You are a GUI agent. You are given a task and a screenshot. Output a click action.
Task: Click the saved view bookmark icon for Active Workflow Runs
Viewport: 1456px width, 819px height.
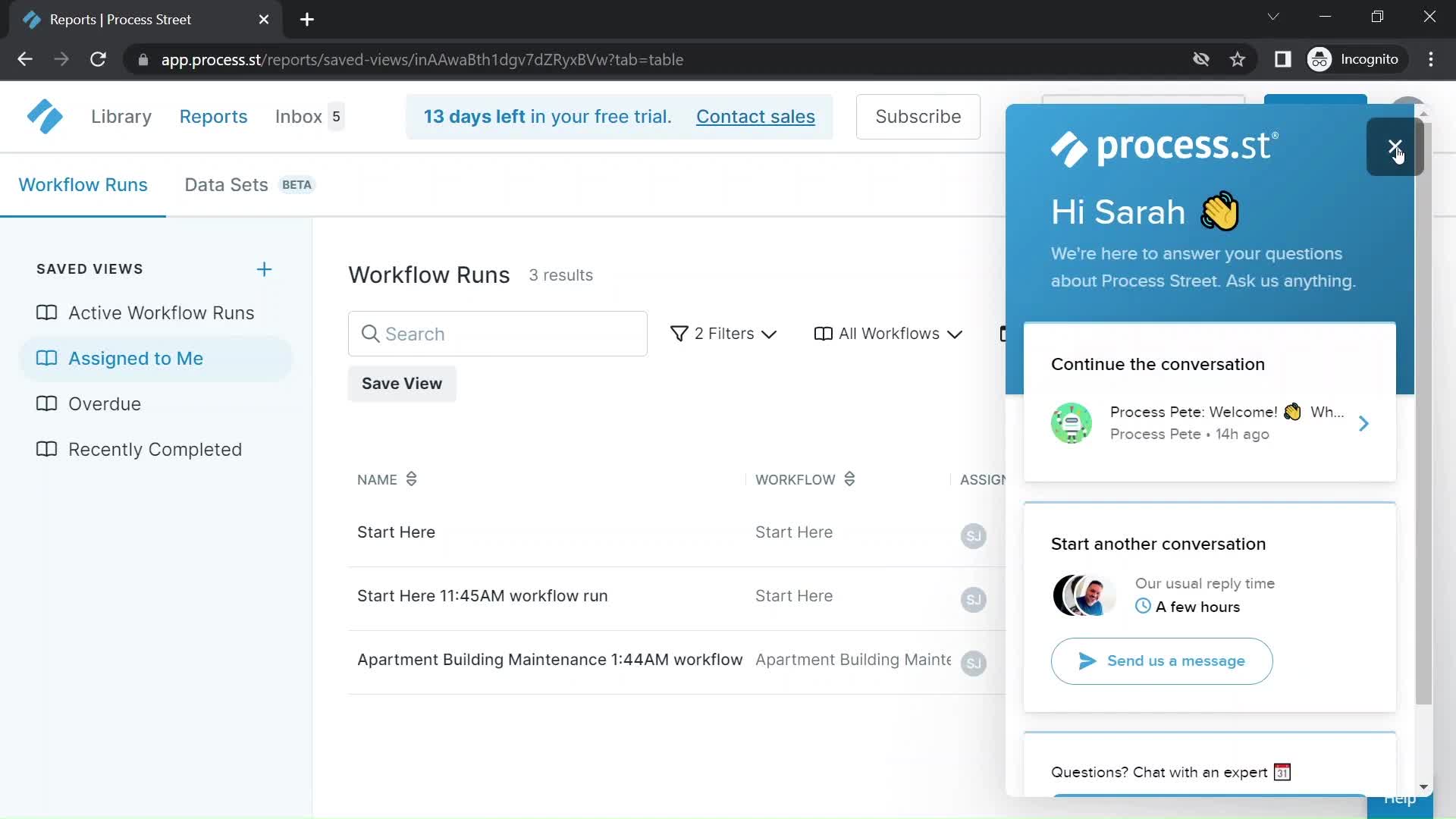pos(46,312)
